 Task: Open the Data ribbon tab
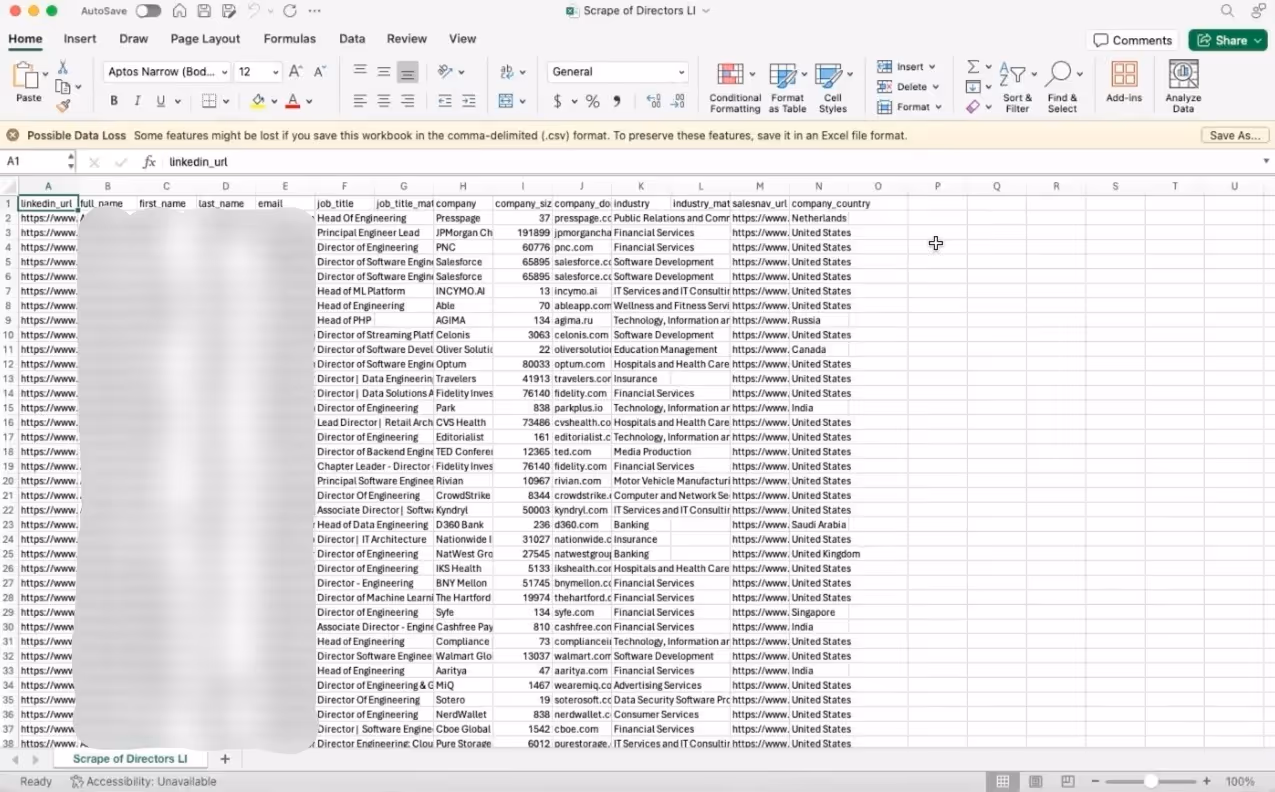pos(352,39)
